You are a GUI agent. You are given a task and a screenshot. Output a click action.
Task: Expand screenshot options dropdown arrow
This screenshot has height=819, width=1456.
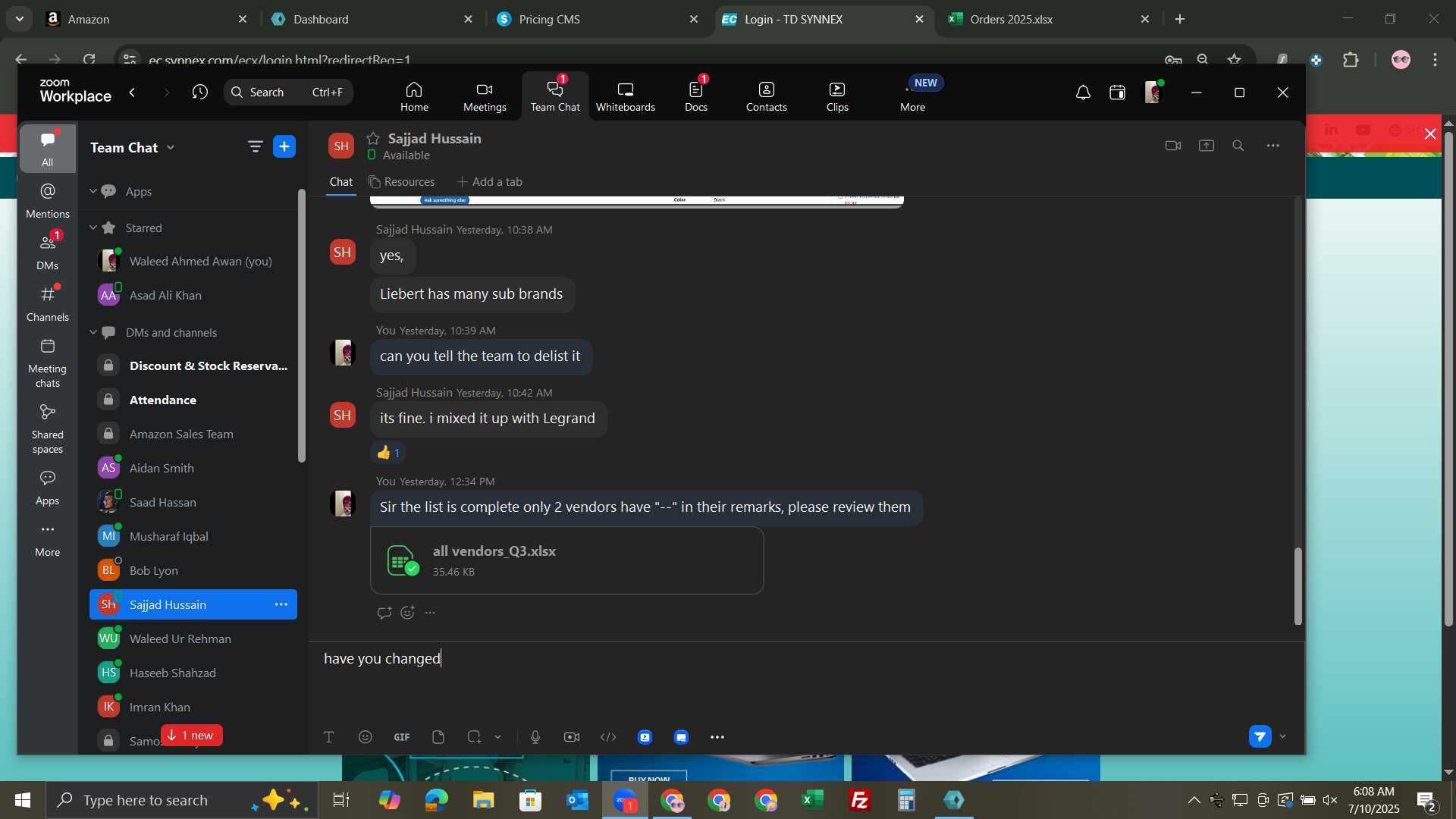click(x=497, y=737)
